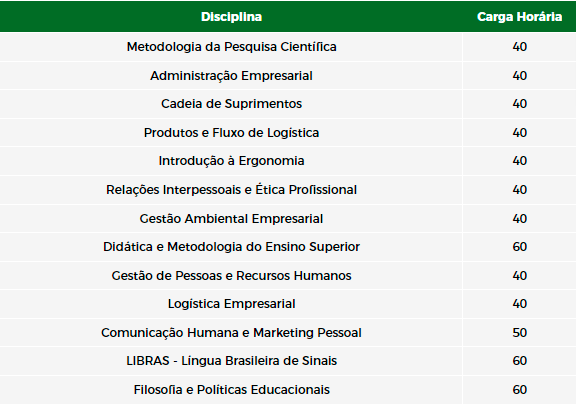This screenshot has height=405, width=576.
Task: Select the Logística Empresarial row
Action: (288, 304)
